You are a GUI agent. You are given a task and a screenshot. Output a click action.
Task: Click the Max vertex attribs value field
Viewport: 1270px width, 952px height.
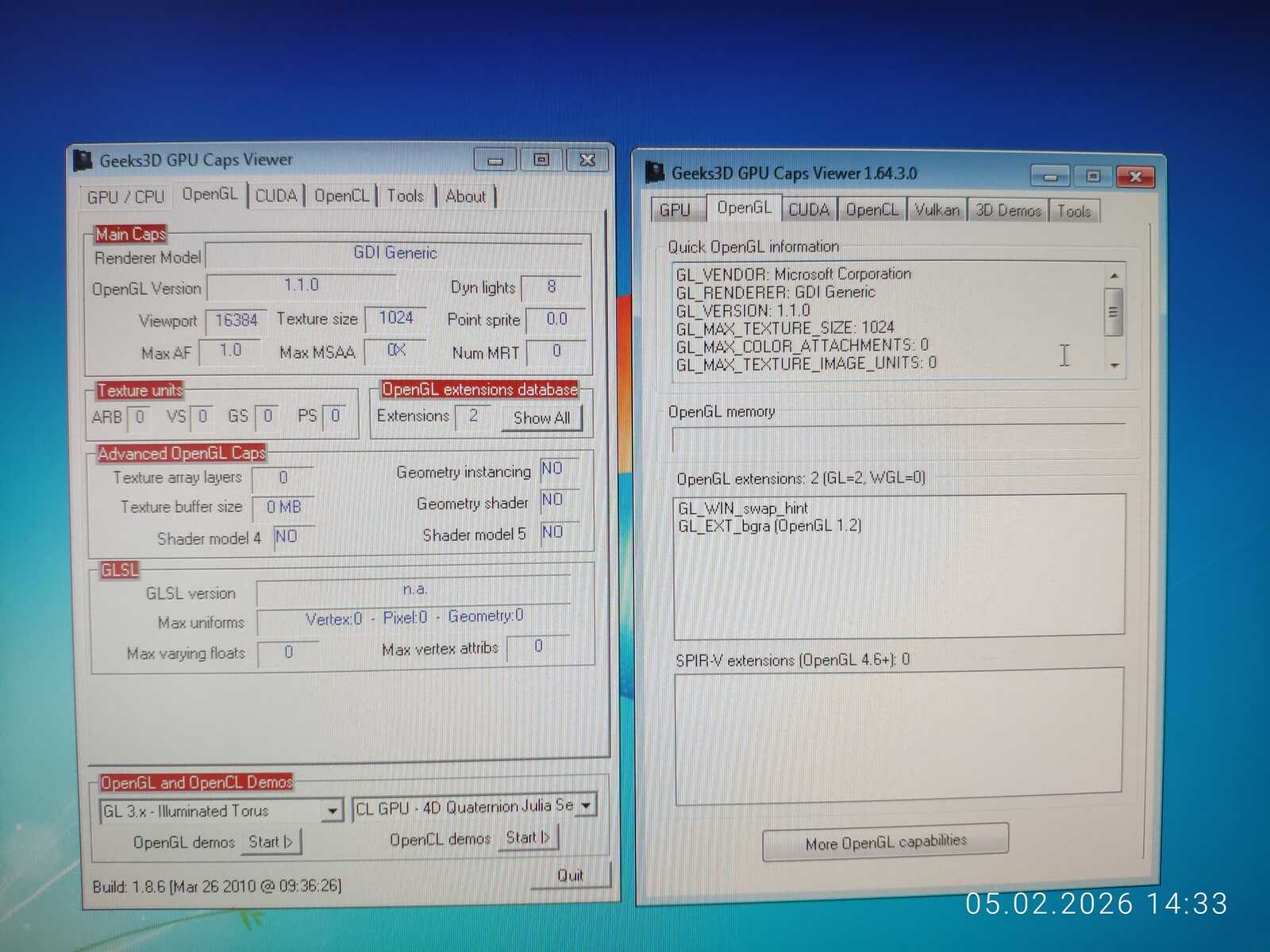[538, 647]
